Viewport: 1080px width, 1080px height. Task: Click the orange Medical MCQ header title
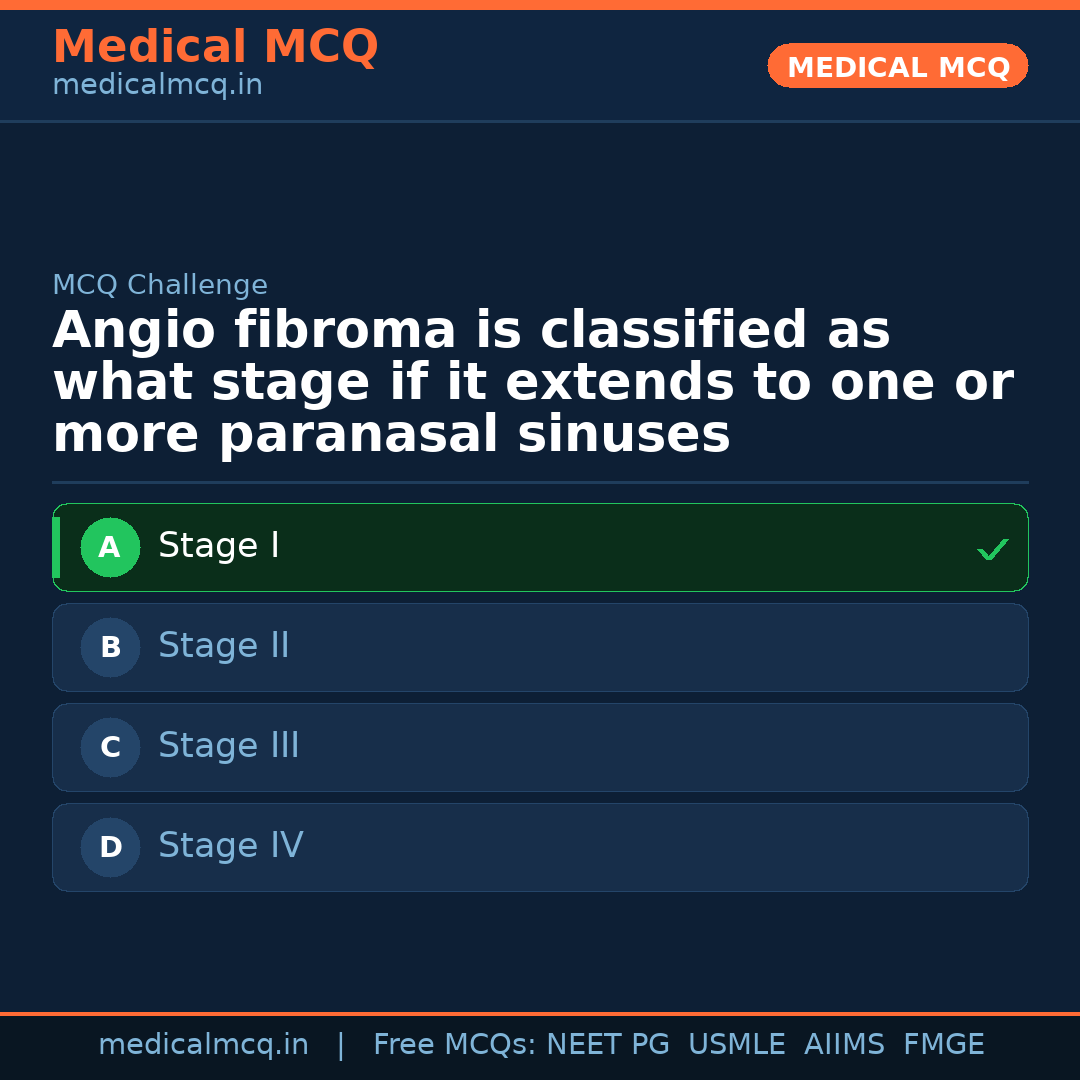tap(215, 46)
